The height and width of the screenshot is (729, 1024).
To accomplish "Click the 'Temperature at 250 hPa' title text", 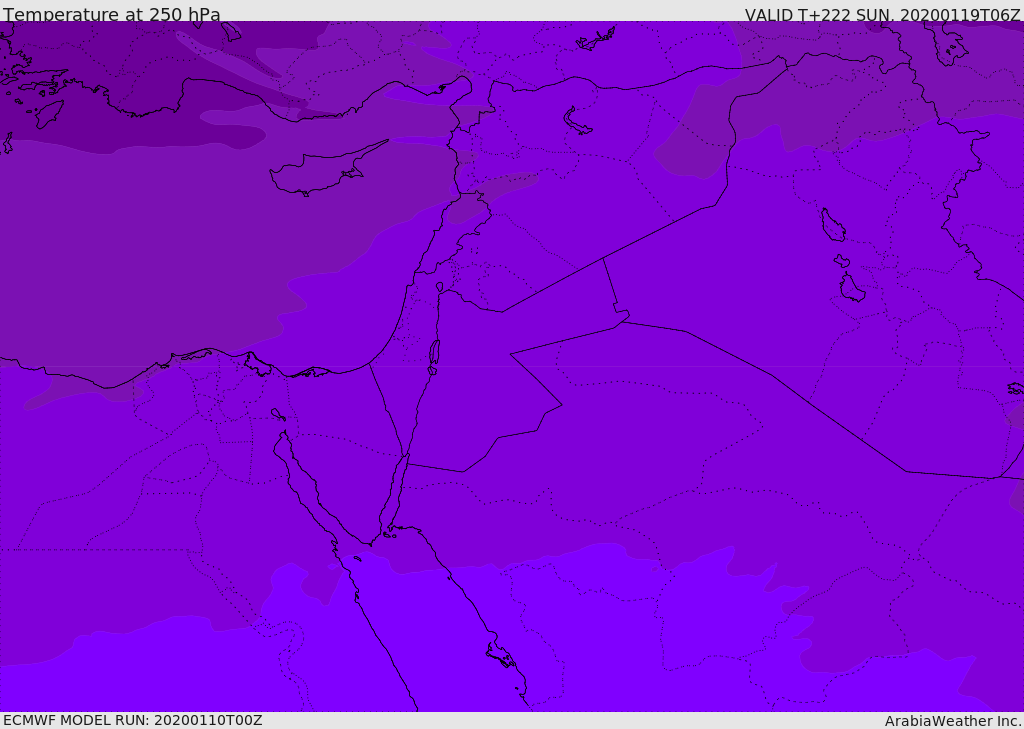I will point(112,14).
